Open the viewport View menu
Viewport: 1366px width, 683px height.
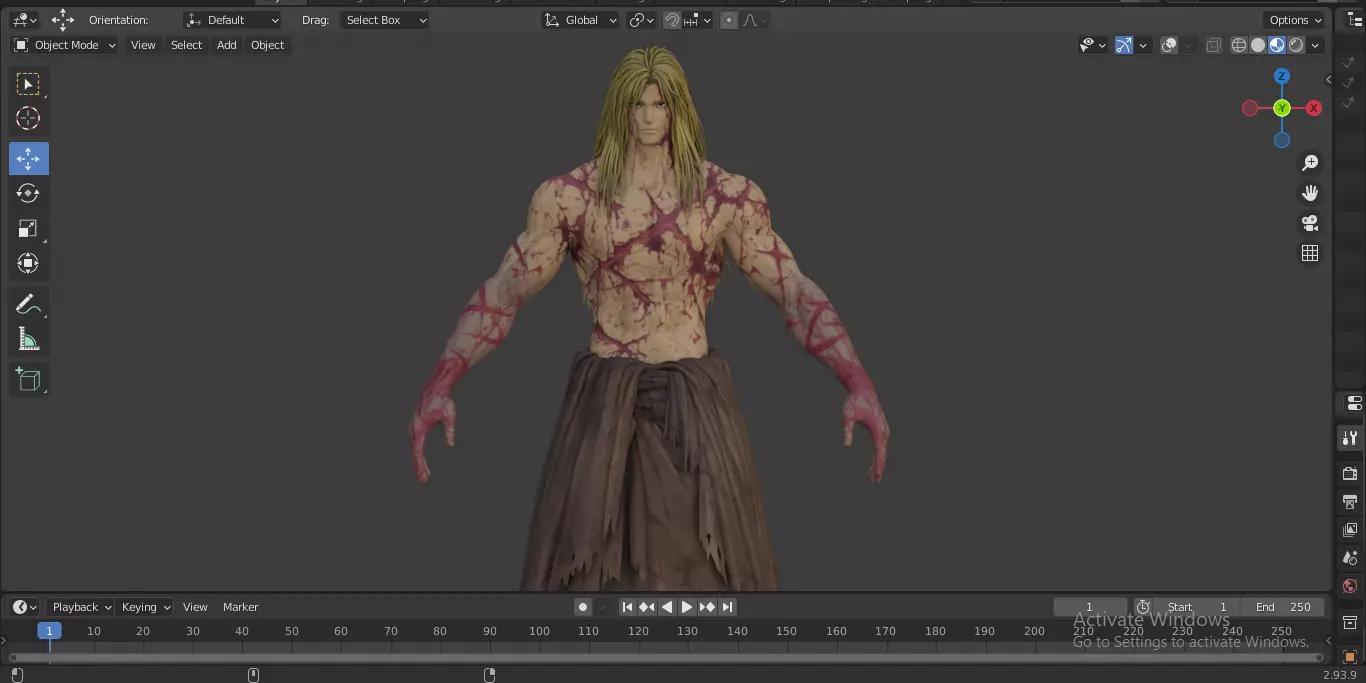pyautogui.click(x=143, y=45)
